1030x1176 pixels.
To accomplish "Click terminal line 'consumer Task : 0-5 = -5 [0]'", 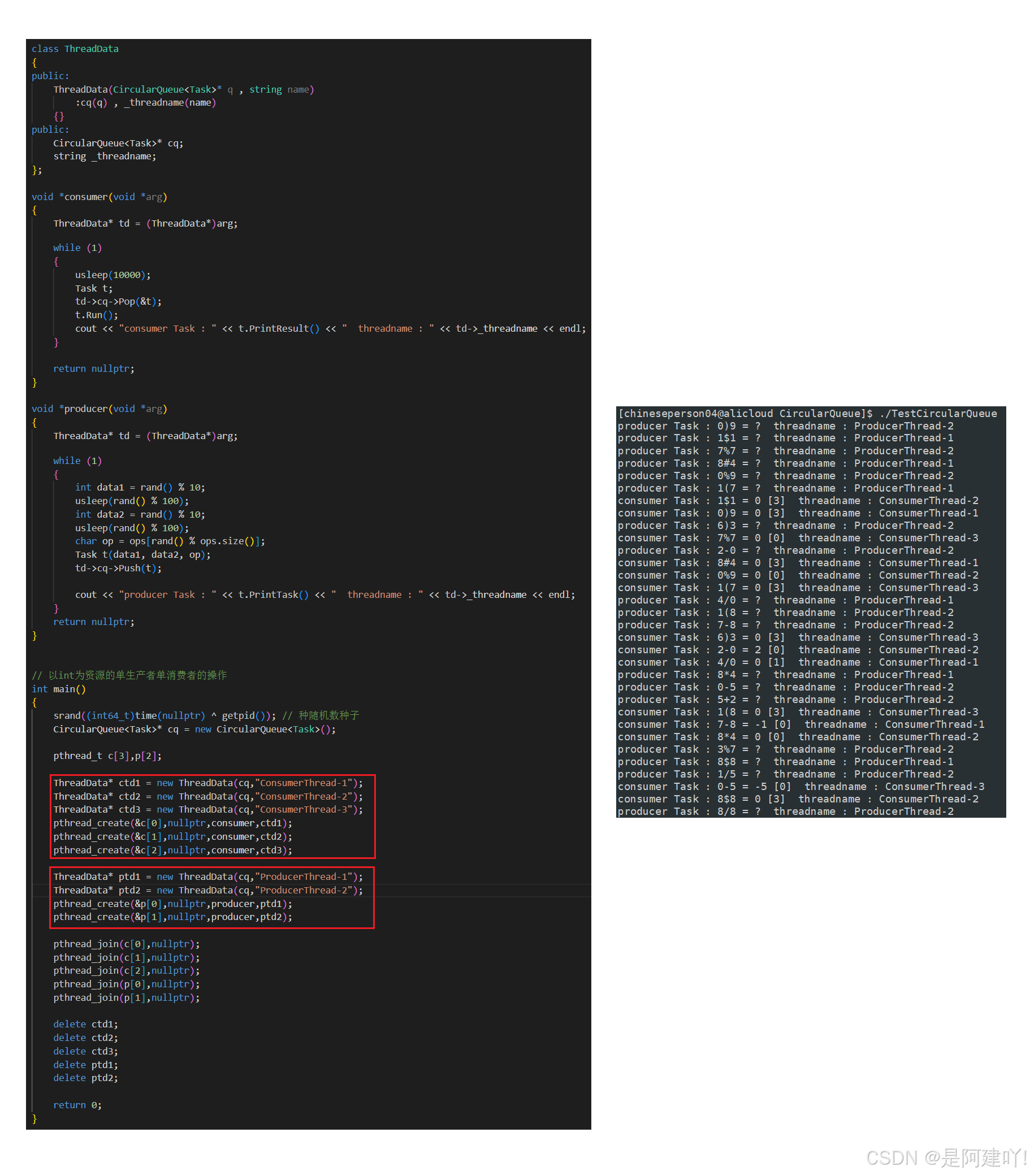I will pyautogui.click(x=801, y=787).
